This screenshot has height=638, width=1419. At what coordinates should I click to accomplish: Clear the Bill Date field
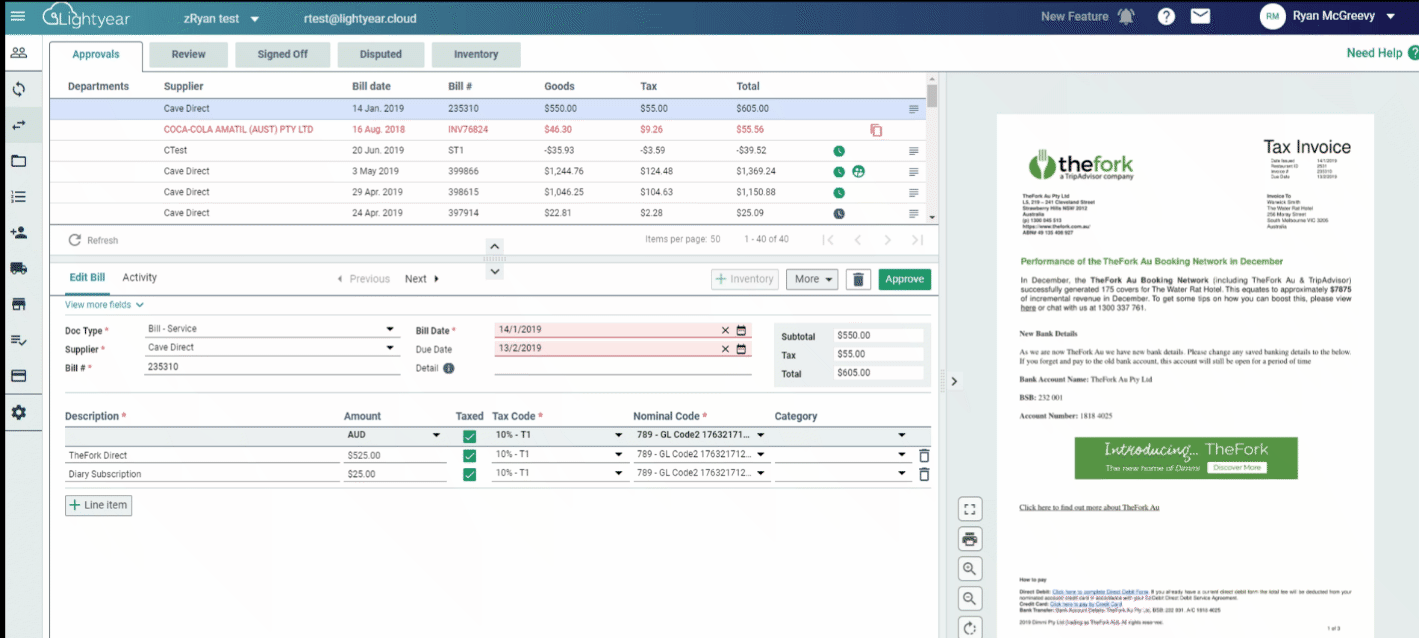[725, 330]
